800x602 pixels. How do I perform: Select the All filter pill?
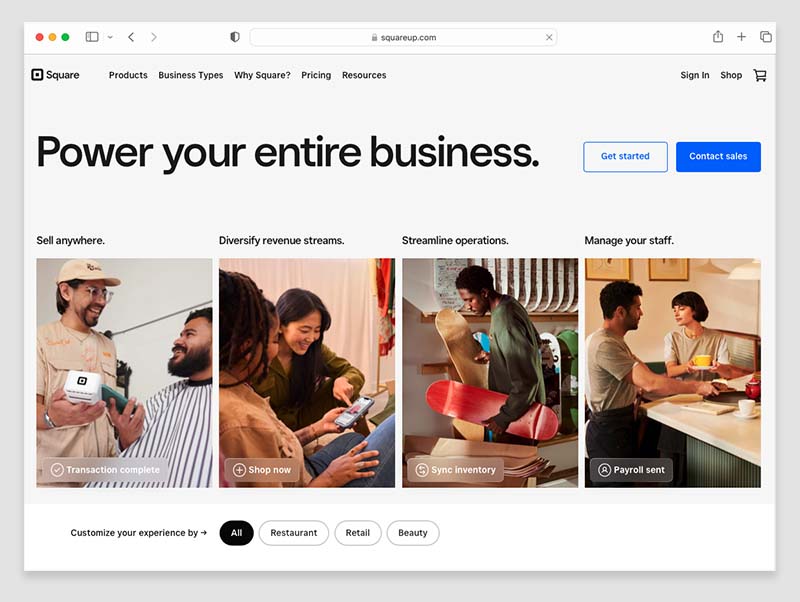[x=236, y=533]
